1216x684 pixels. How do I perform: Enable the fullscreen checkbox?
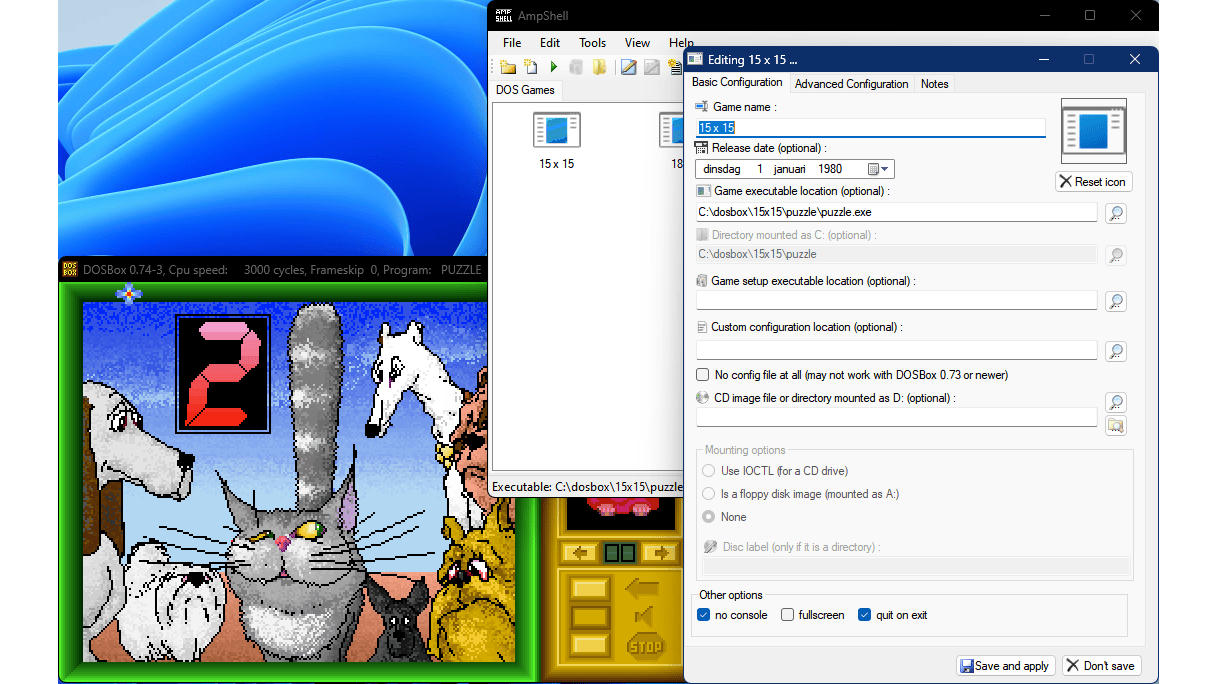coord(788,615)
